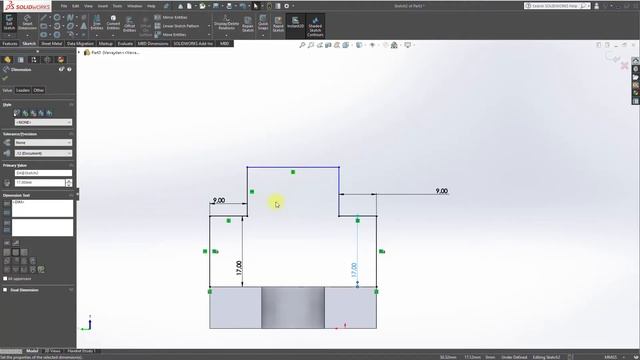Click the Rapid Sketch tool
The width and height of the screenshot is (640, 360).
(278, 24)
